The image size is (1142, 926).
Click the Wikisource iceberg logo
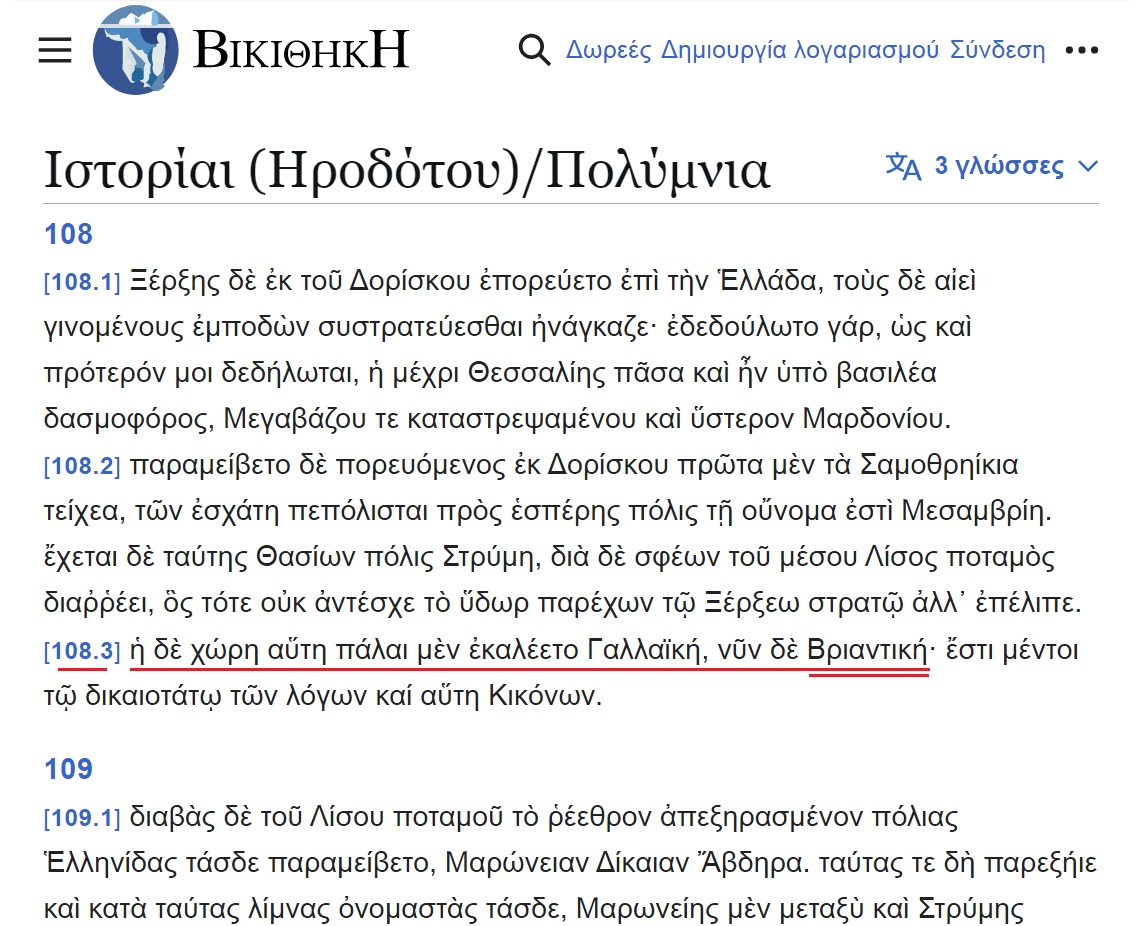[135, 50]
